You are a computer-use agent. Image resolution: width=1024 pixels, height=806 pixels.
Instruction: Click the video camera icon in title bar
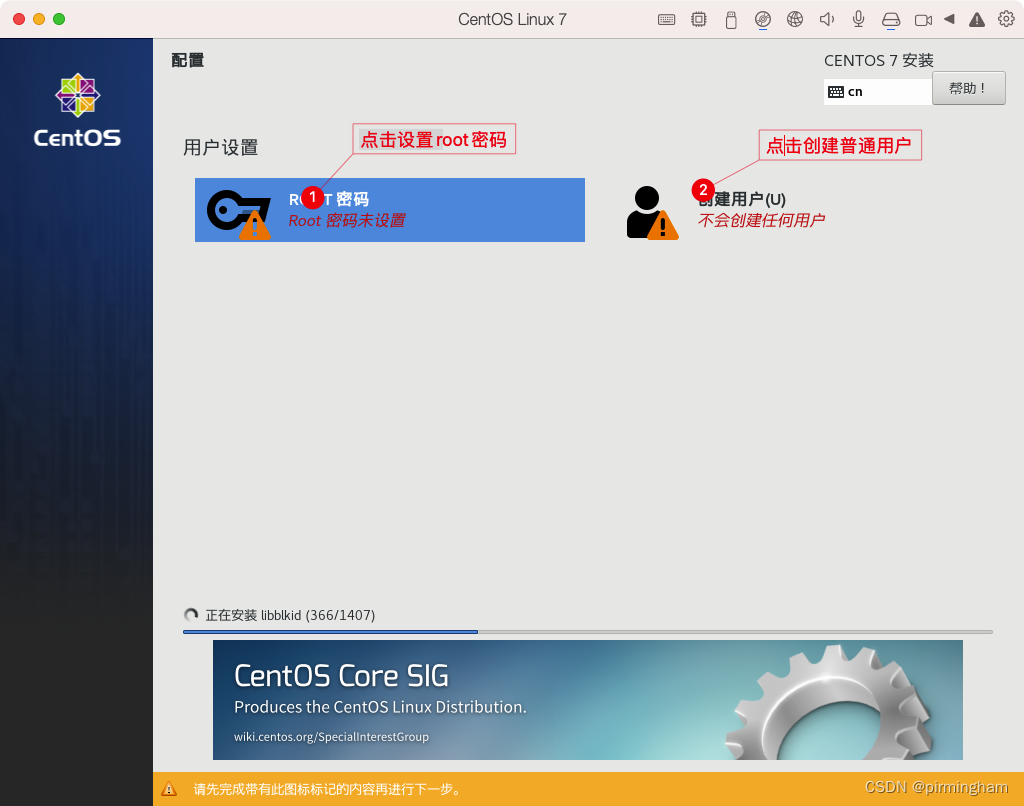tap(923, 20)
